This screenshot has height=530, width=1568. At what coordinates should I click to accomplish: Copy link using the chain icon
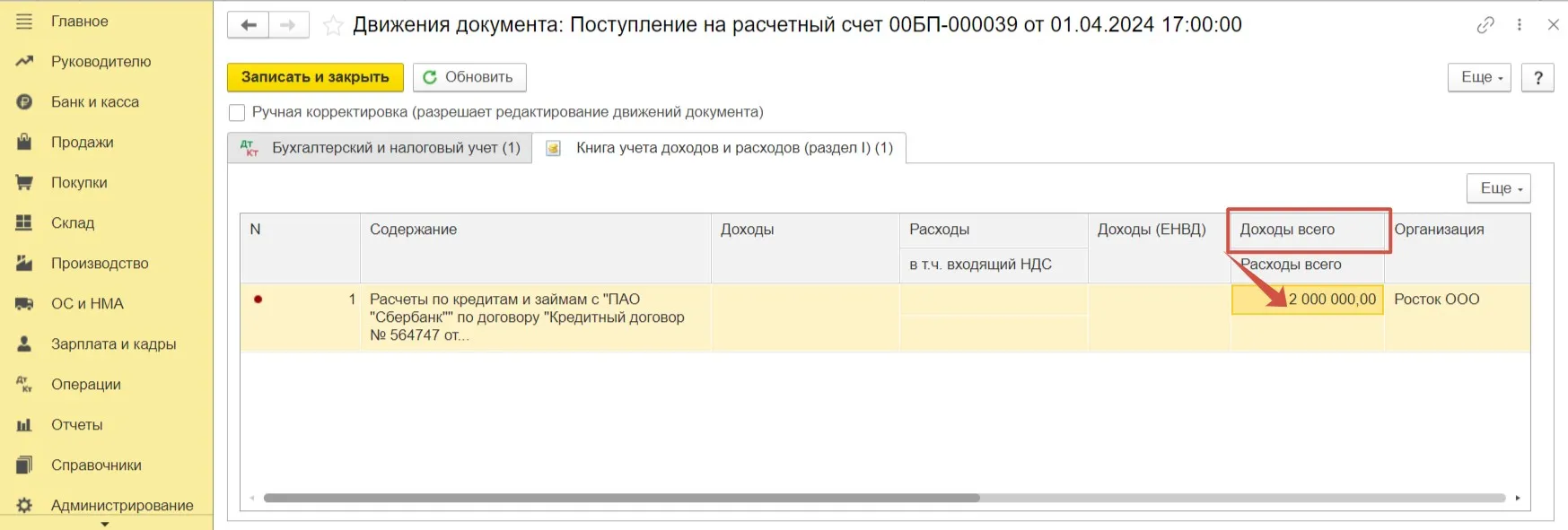tap(1485, 25)
